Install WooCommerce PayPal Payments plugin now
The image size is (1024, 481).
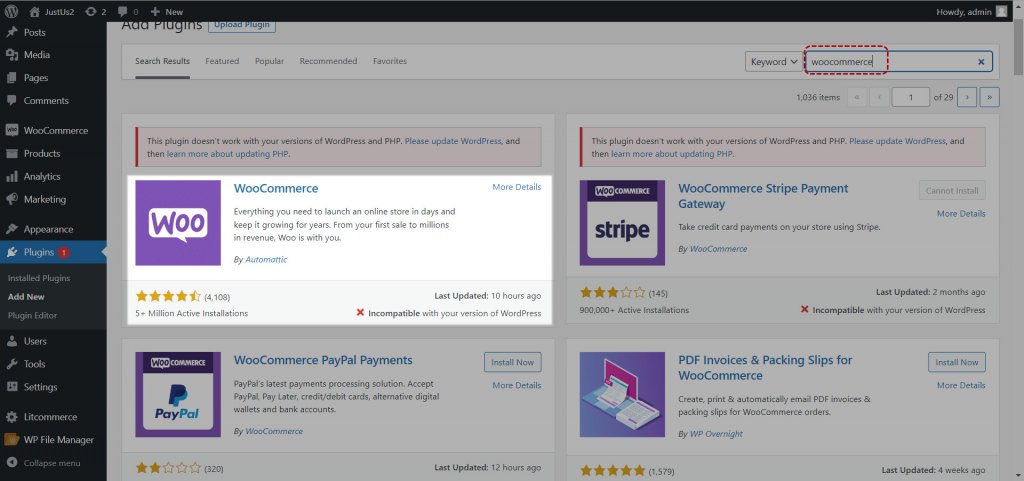pos(513,362)
